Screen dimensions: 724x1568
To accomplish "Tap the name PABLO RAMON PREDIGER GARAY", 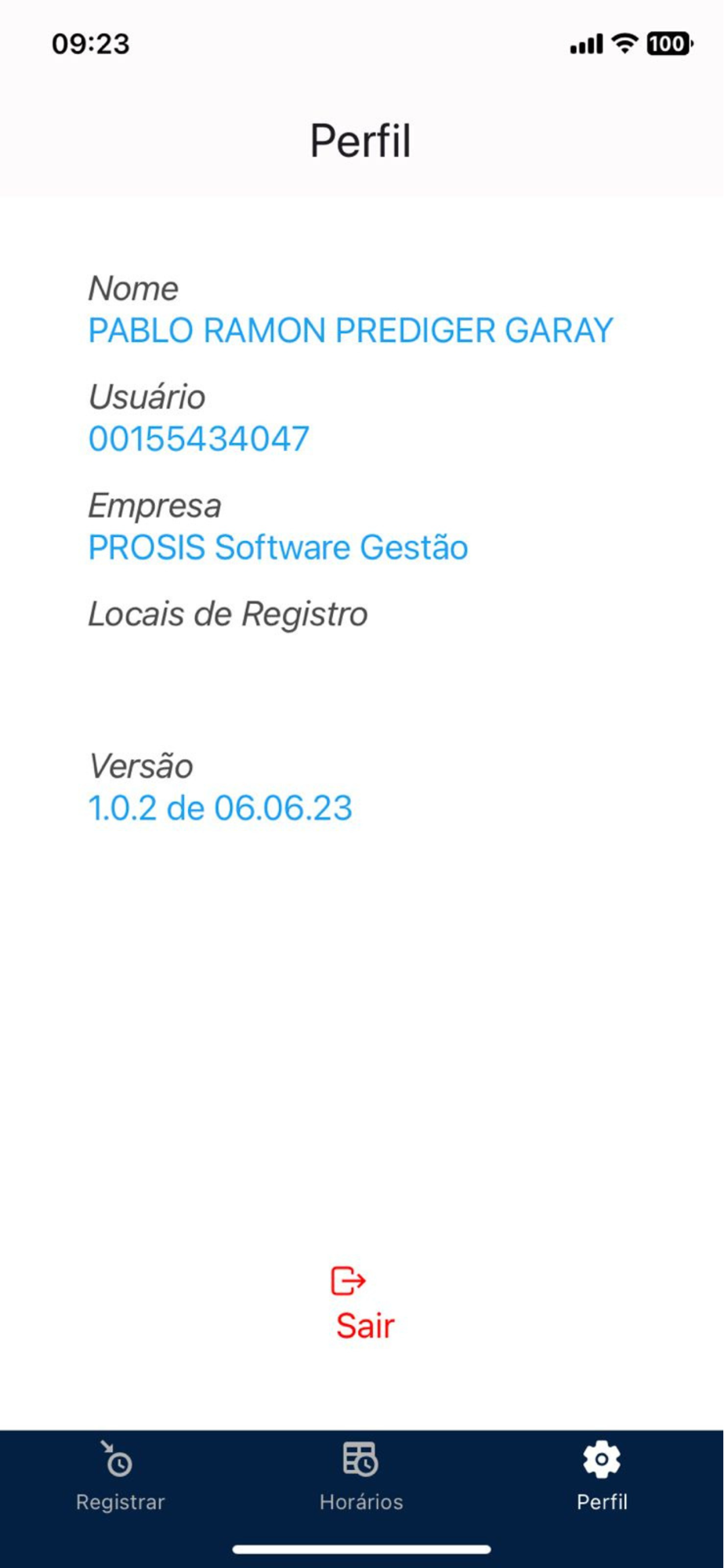I will coord(350,330).
